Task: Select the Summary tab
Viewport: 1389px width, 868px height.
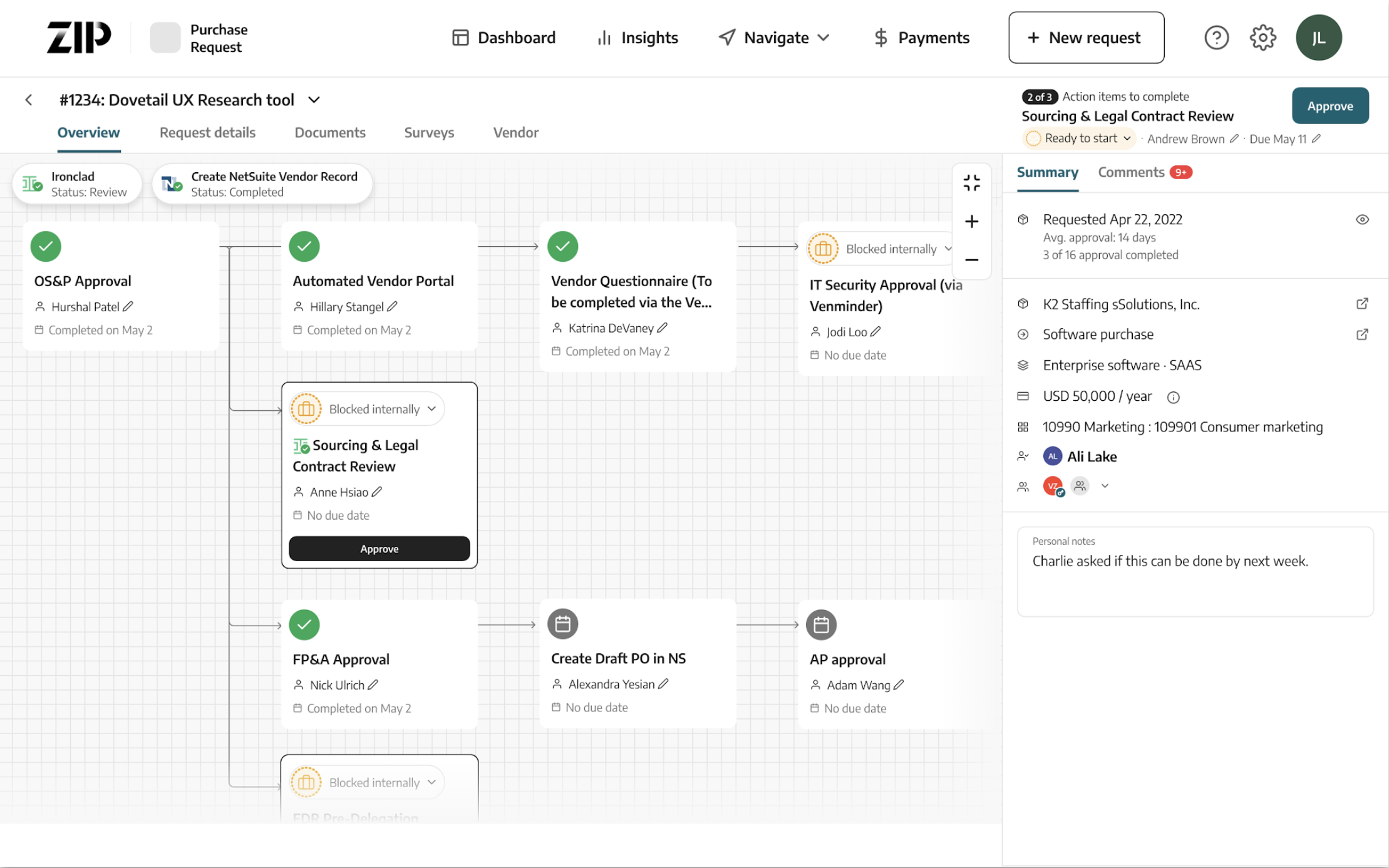Action: tap(1047, 172)
